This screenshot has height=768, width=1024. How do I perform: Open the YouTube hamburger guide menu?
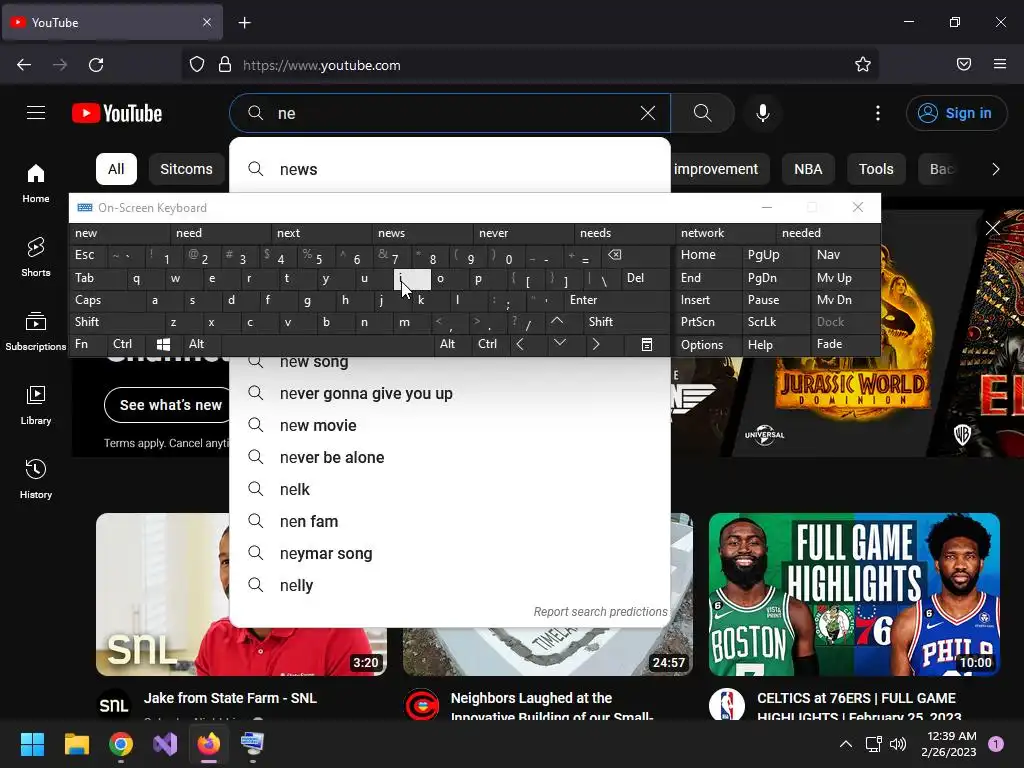36,113
